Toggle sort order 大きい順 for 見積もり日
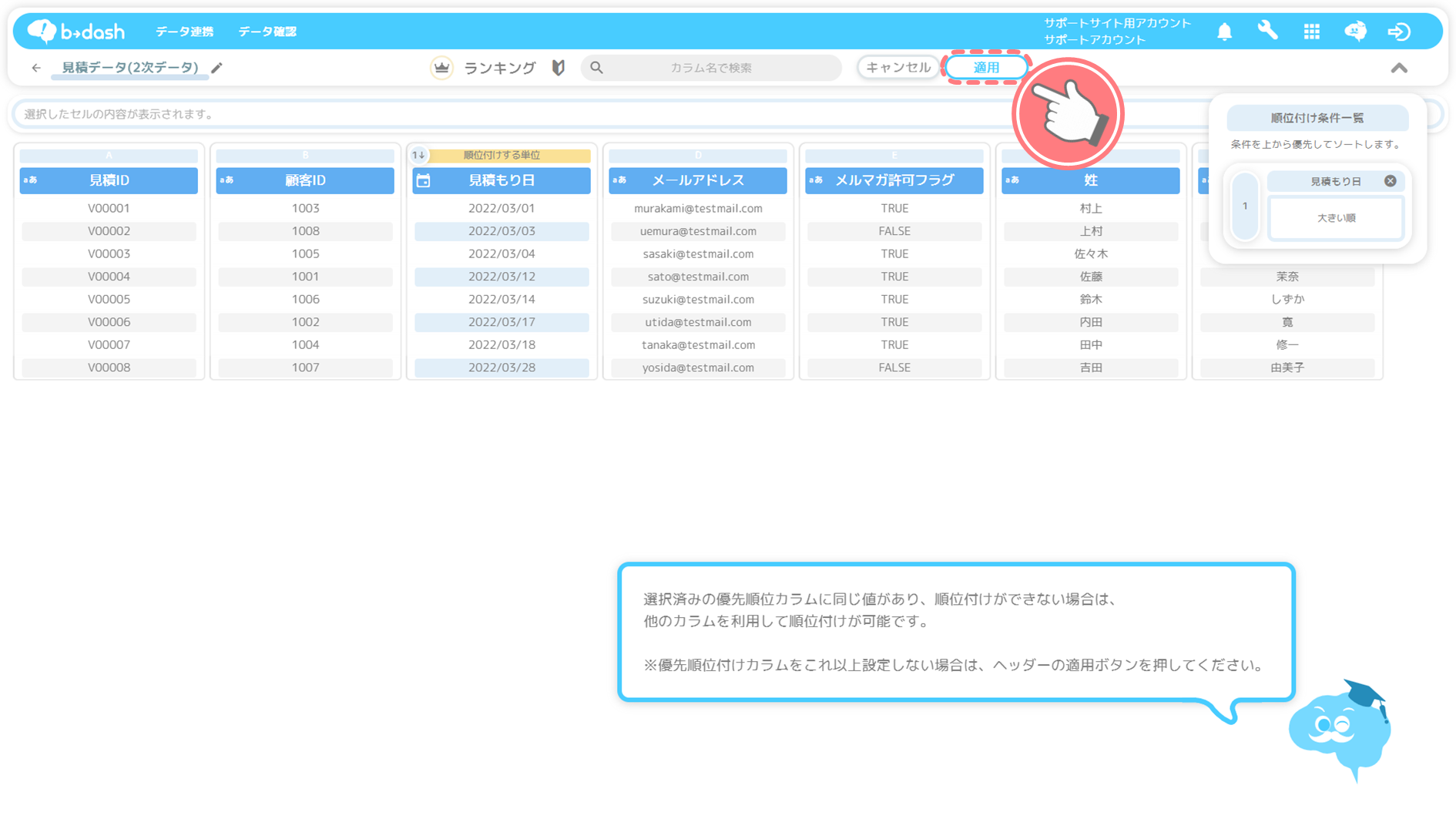This screenshot has height=819, width=1456. click(1335, 218)
